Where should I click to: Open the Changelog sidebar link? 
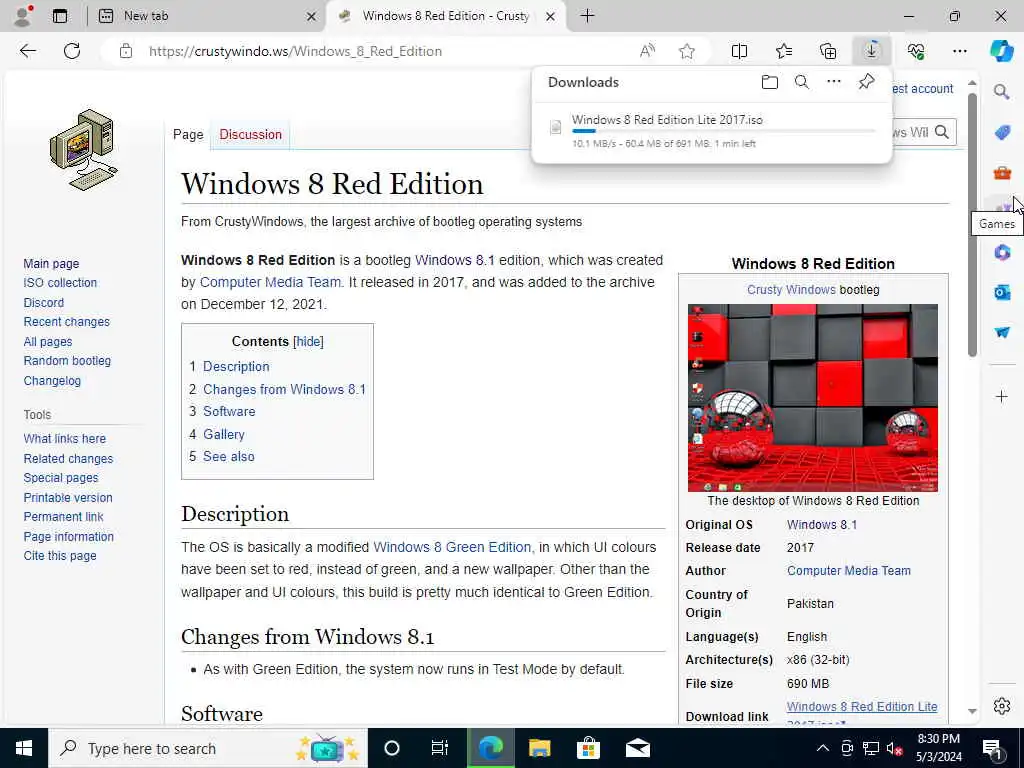click(52, 381)
